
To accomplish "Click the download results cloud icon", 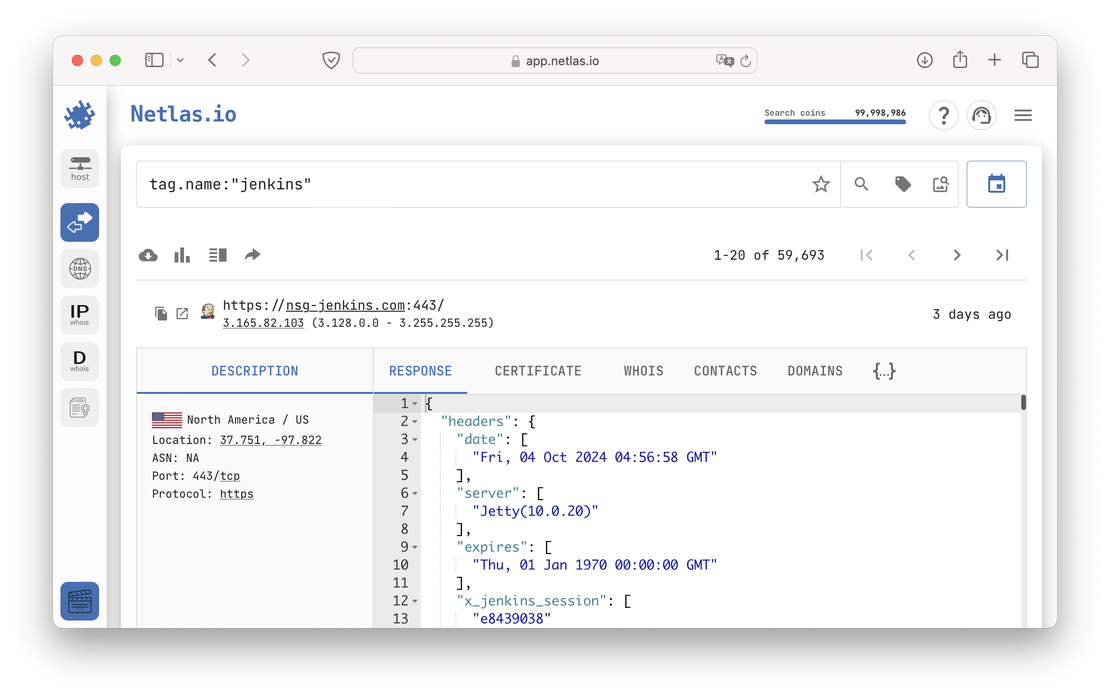I will coord(148,255).
